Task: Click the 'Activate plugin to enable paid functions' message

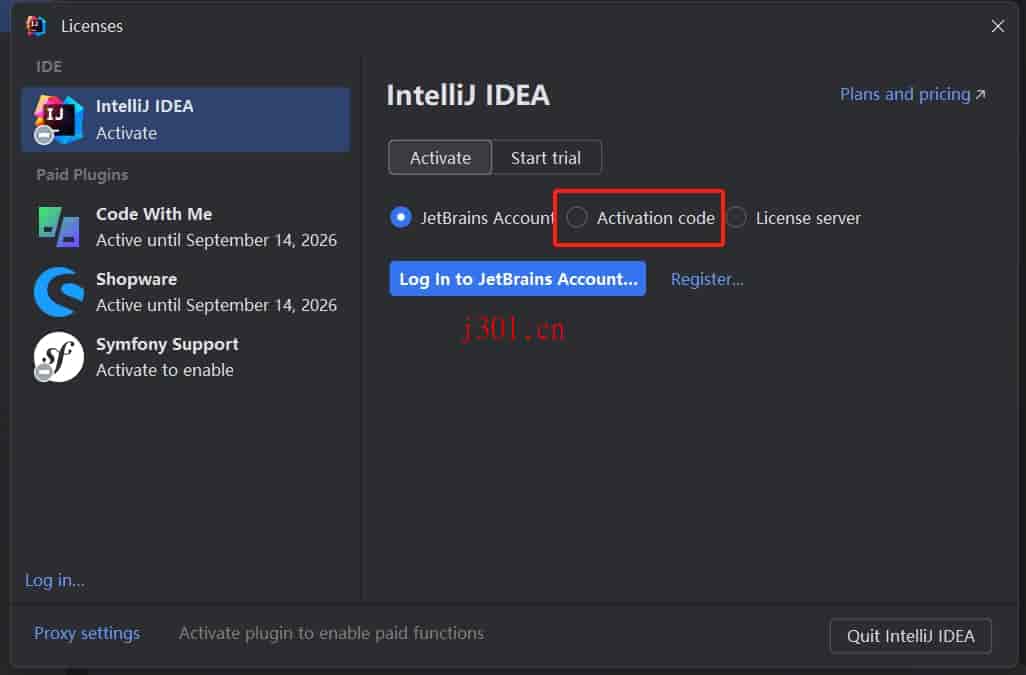Action: tap(332, 633)
